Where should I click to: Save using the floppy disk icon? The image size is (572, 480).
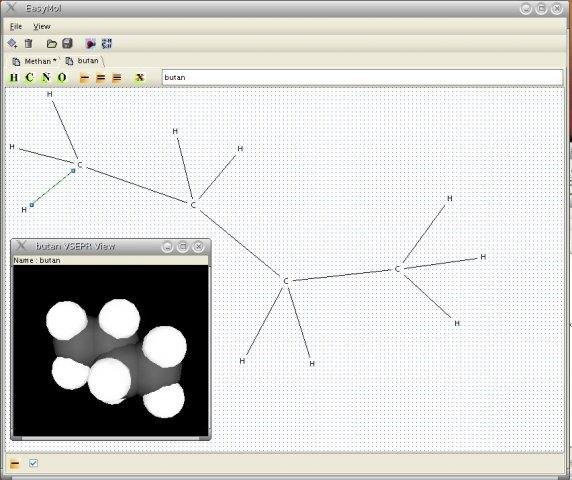(x=67, y=44)
